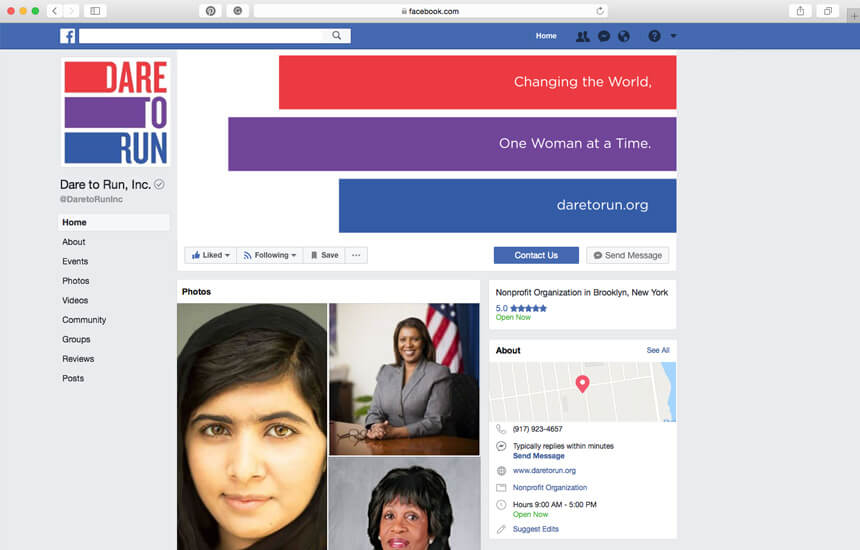Open Posts in the page sidebar
Screen dimensions: 860x550
pos(73,378)
